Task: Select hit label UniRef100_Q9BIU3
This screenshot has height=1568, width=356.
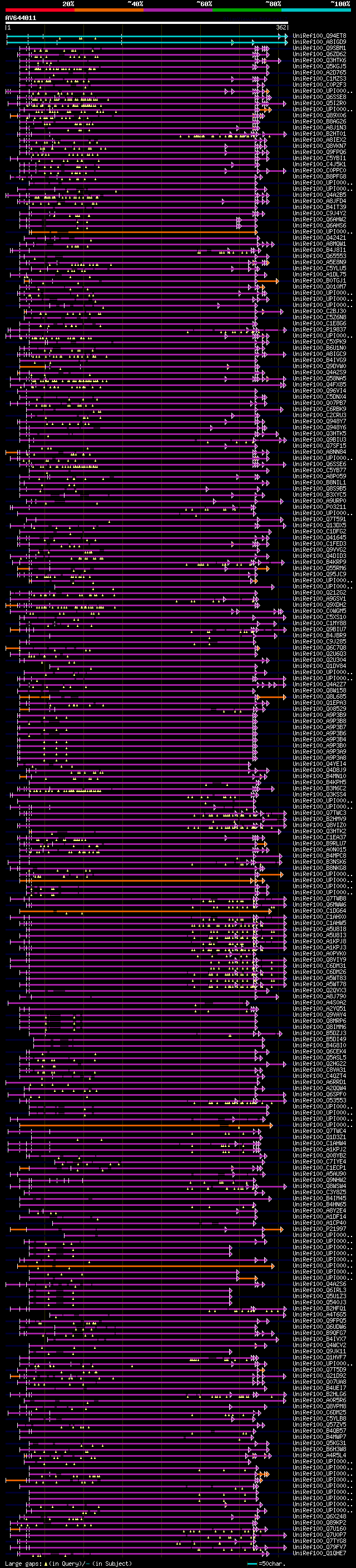Action: tap(319, 439)
